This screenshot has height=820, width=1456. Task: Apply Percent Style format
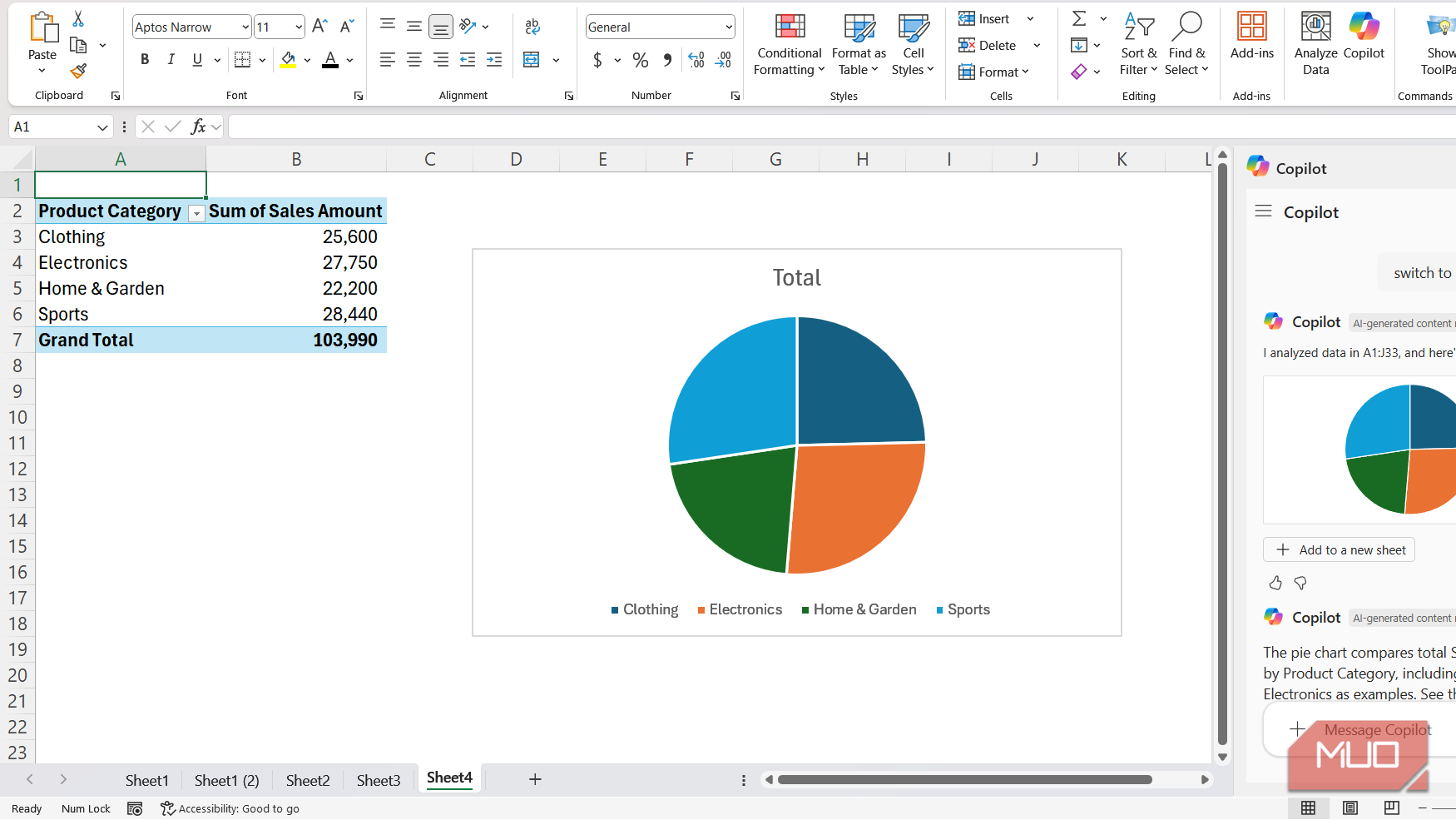point(640,59)
